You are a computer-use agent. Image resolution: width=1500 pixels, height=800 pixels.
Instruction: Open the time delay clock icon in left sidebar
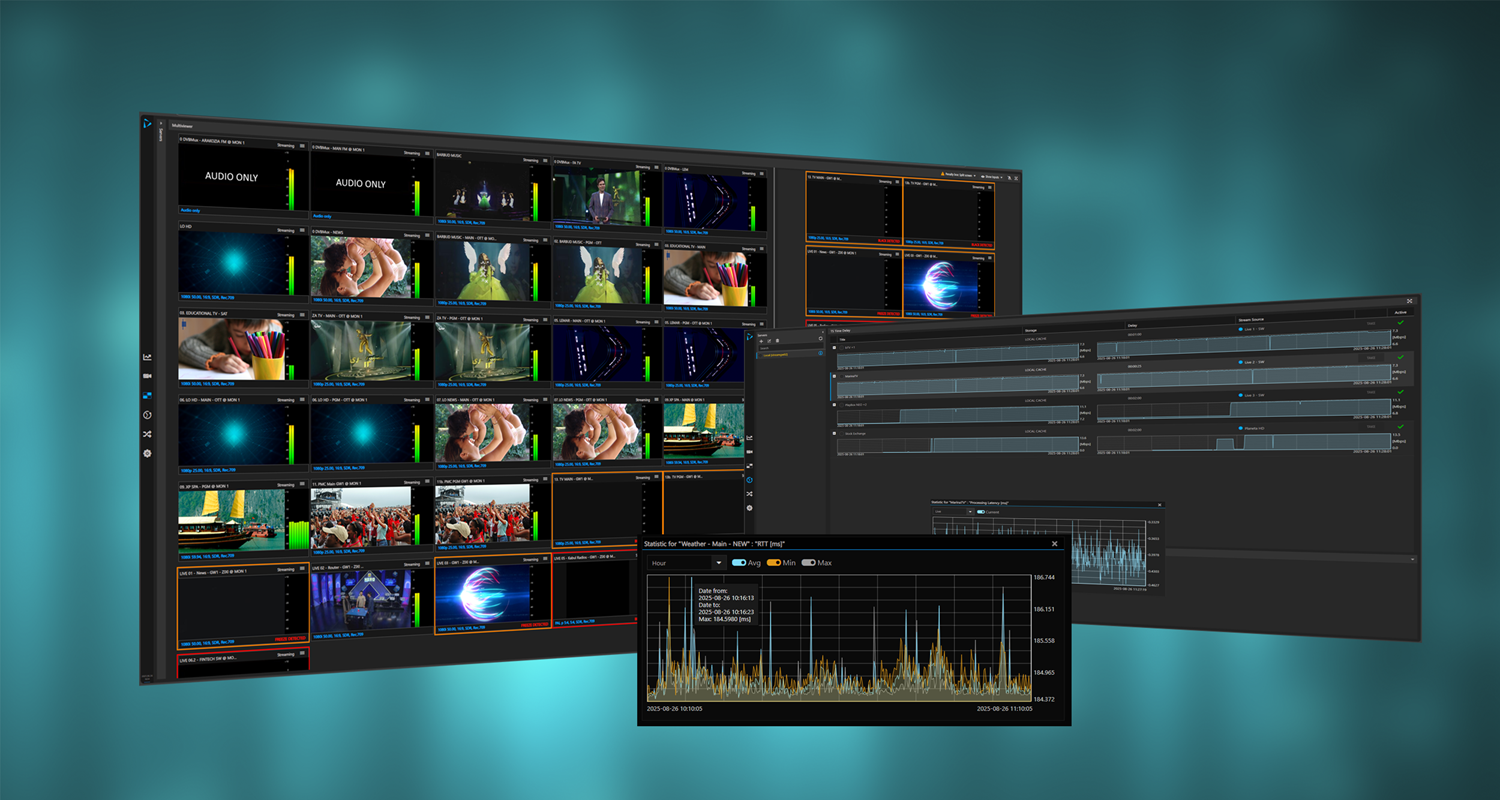147,414
